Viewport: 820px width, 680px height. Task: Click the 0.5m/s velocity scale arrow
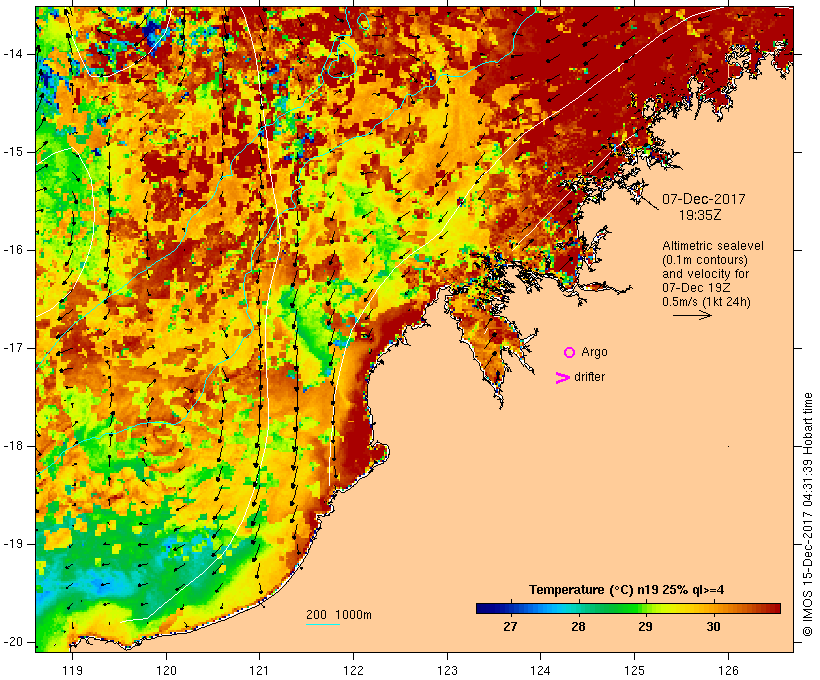click(692, 315)
